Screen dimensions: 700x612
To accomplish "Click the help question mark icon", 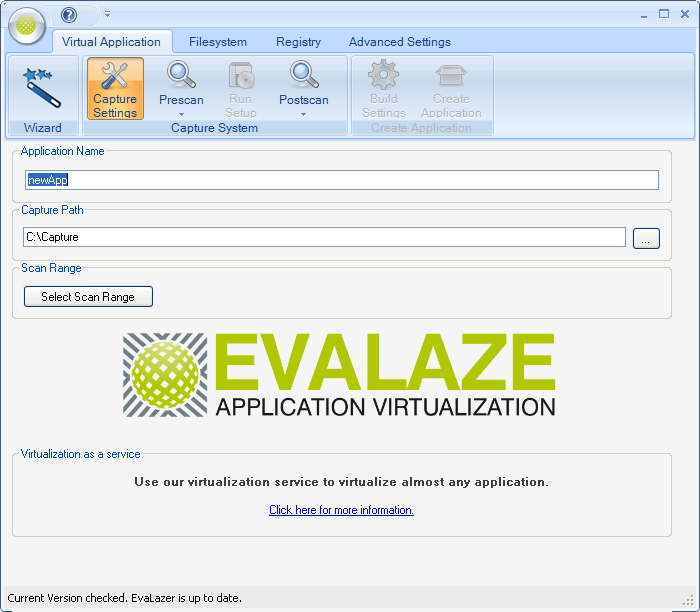I will click(x=69, y=15).
